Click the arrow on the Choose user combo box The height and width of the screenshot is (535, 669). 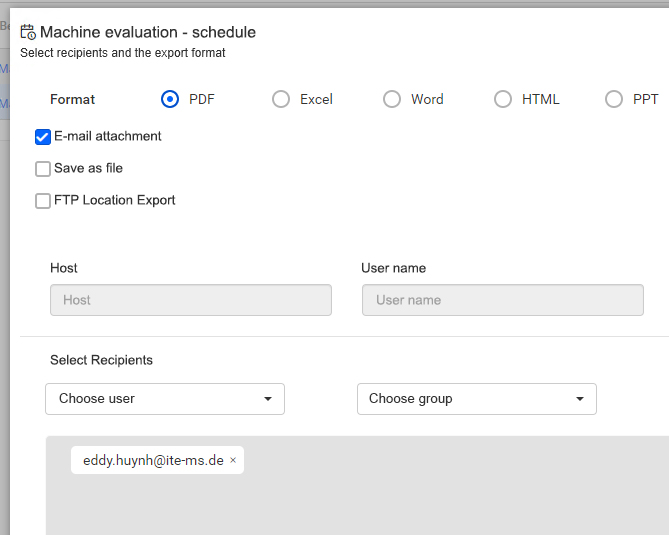click(x=267, y=399)
